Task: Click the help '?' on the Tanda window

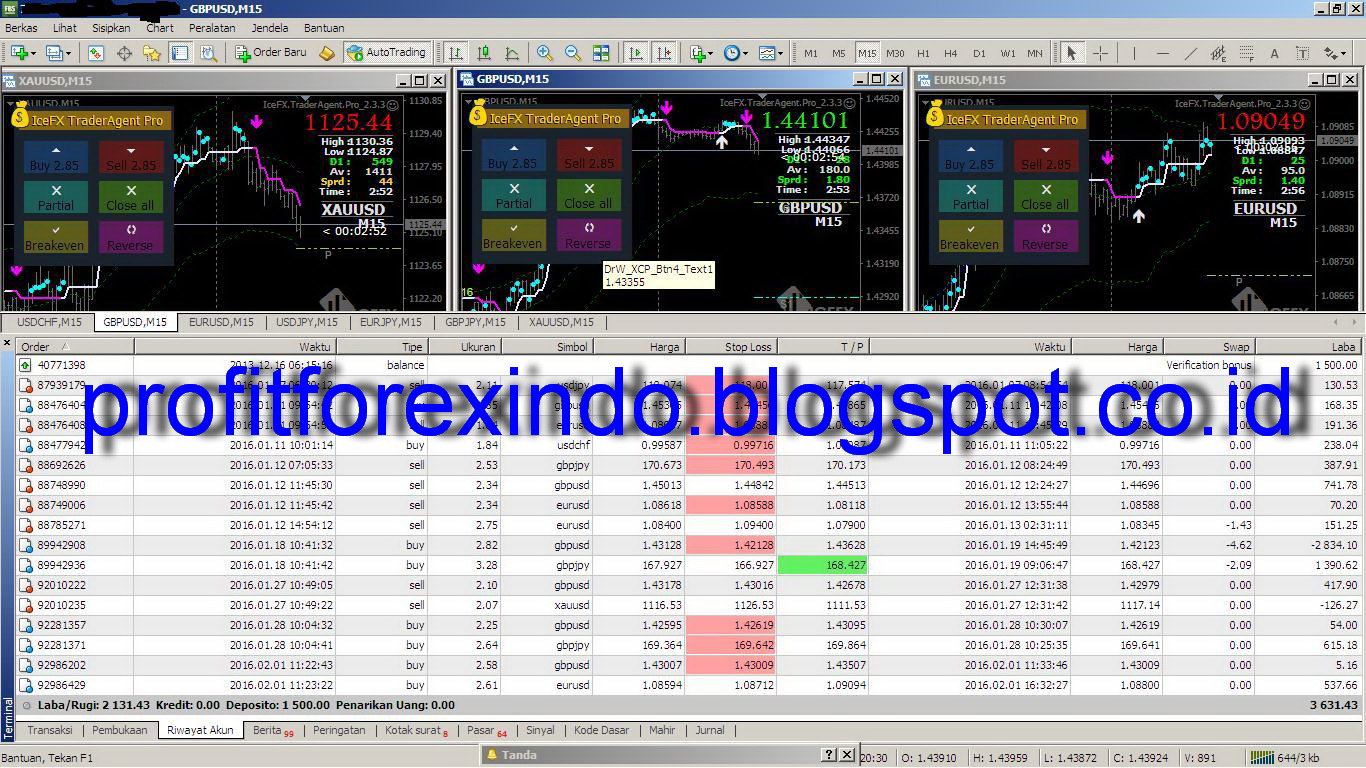Action: tap(828, 755)
